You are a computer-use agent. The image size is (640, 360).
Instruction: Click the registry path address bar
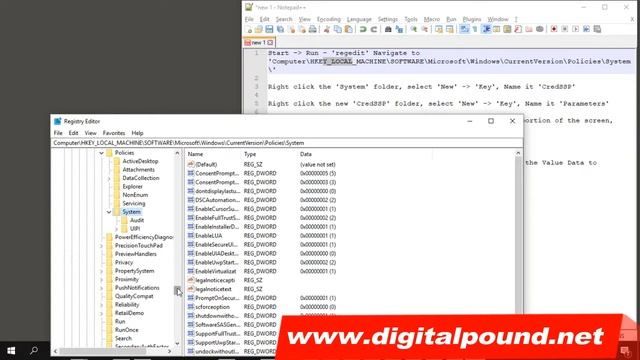tap(287, 143)
